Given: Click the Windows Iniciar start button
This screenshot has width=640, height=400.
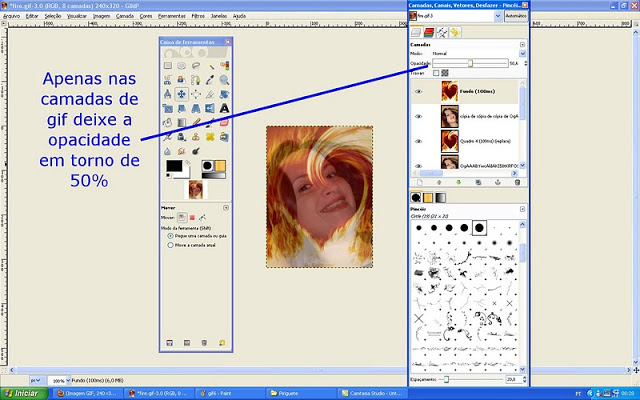Looking at the screenshot, I should (x=24, y=394).
